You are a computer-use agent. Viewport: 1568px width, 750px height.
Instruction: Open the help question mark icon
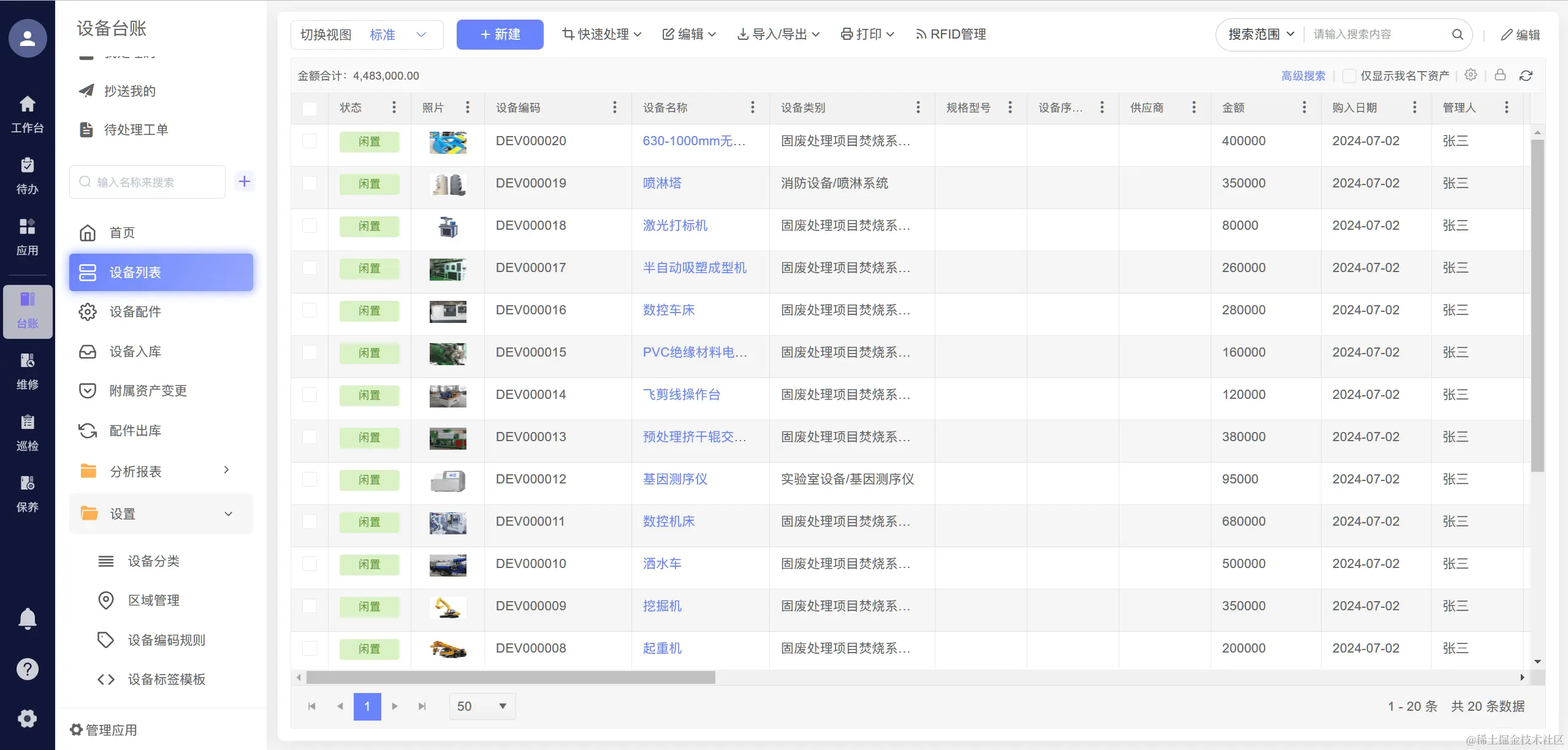(27, 669)
